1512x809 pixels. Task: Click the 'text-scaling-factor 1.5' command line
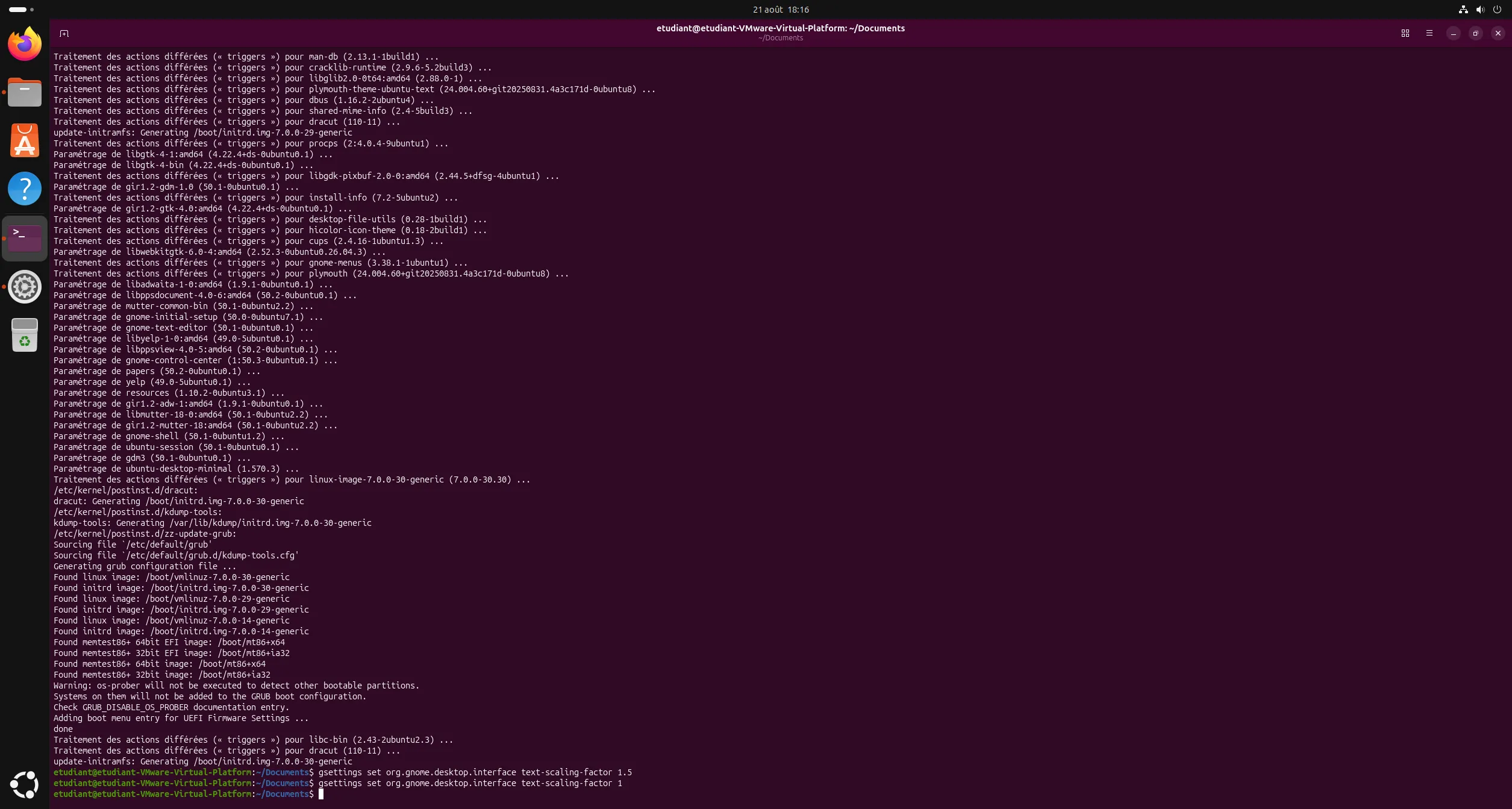coord(343,772)
